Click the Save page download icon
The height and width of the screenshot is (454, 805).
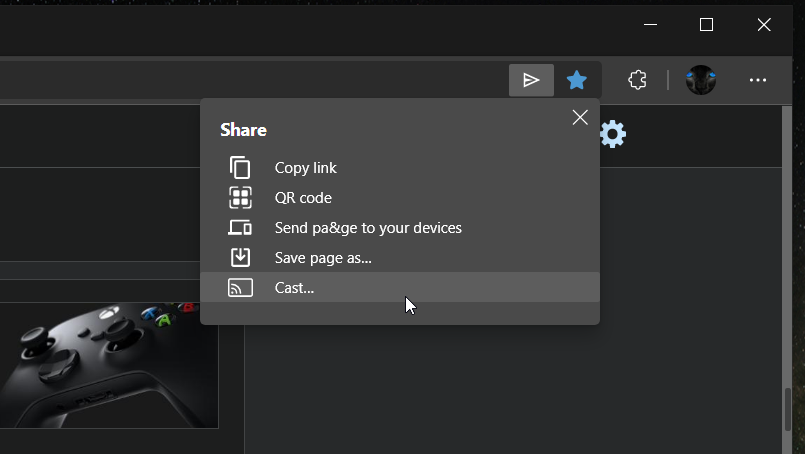click(240, 257)
